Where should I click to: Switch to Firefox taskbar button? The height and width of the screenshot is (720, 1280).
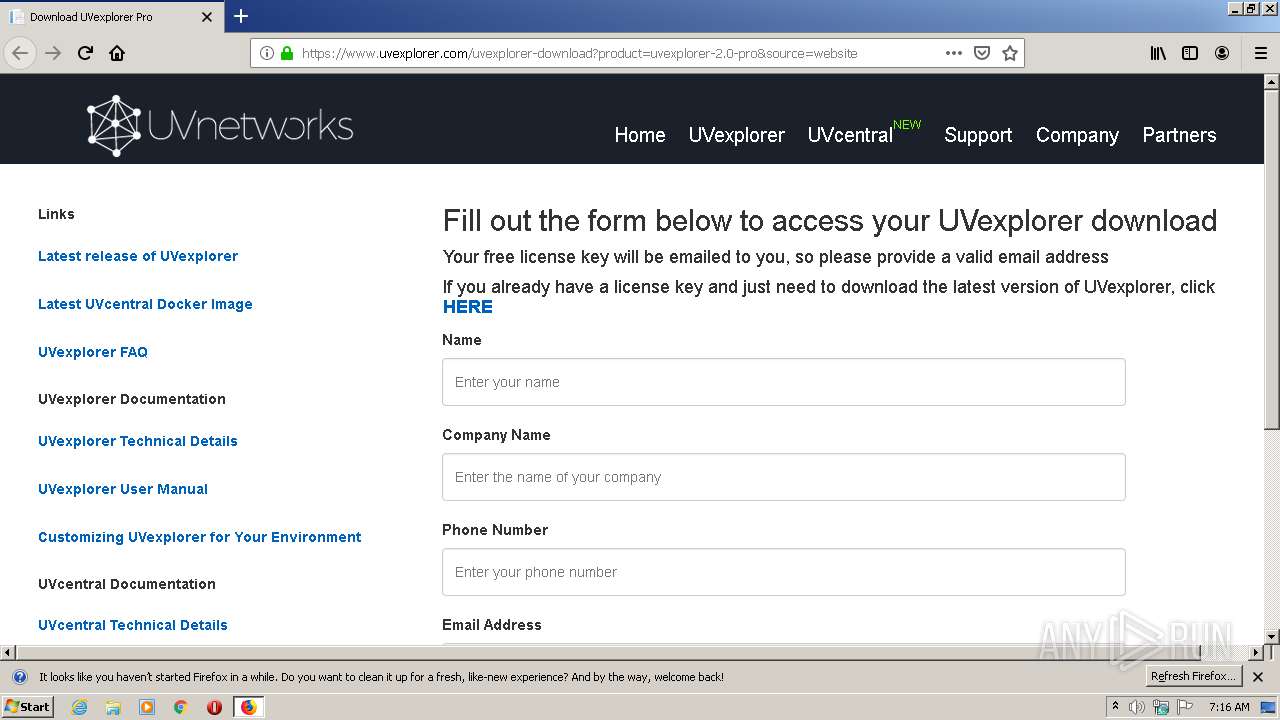click(x=248, y=707)
